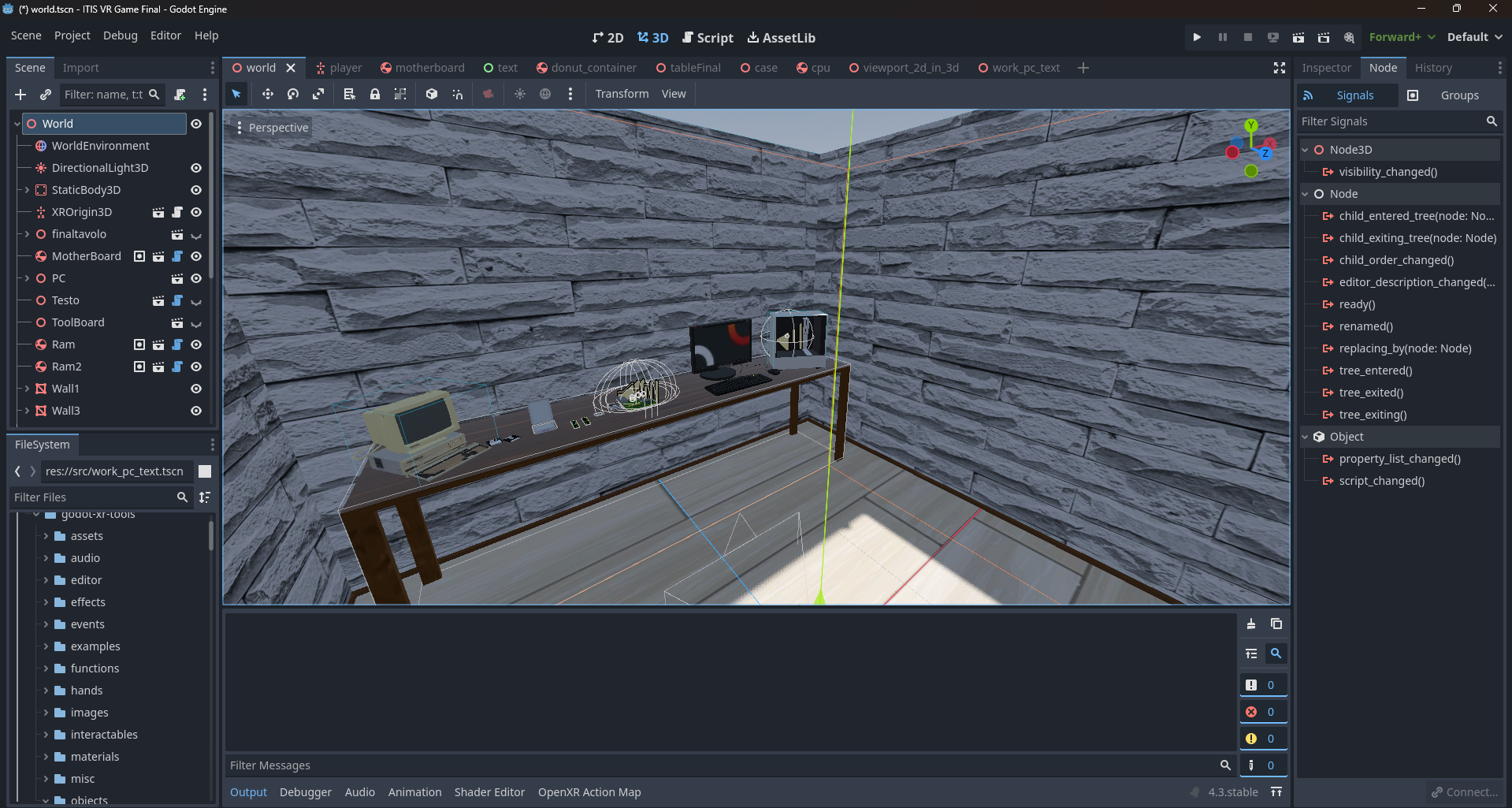This screenshot has height=808, width=1512.
Task: Open the Forward+ renderer dropdown
Action: [1402, 37]
